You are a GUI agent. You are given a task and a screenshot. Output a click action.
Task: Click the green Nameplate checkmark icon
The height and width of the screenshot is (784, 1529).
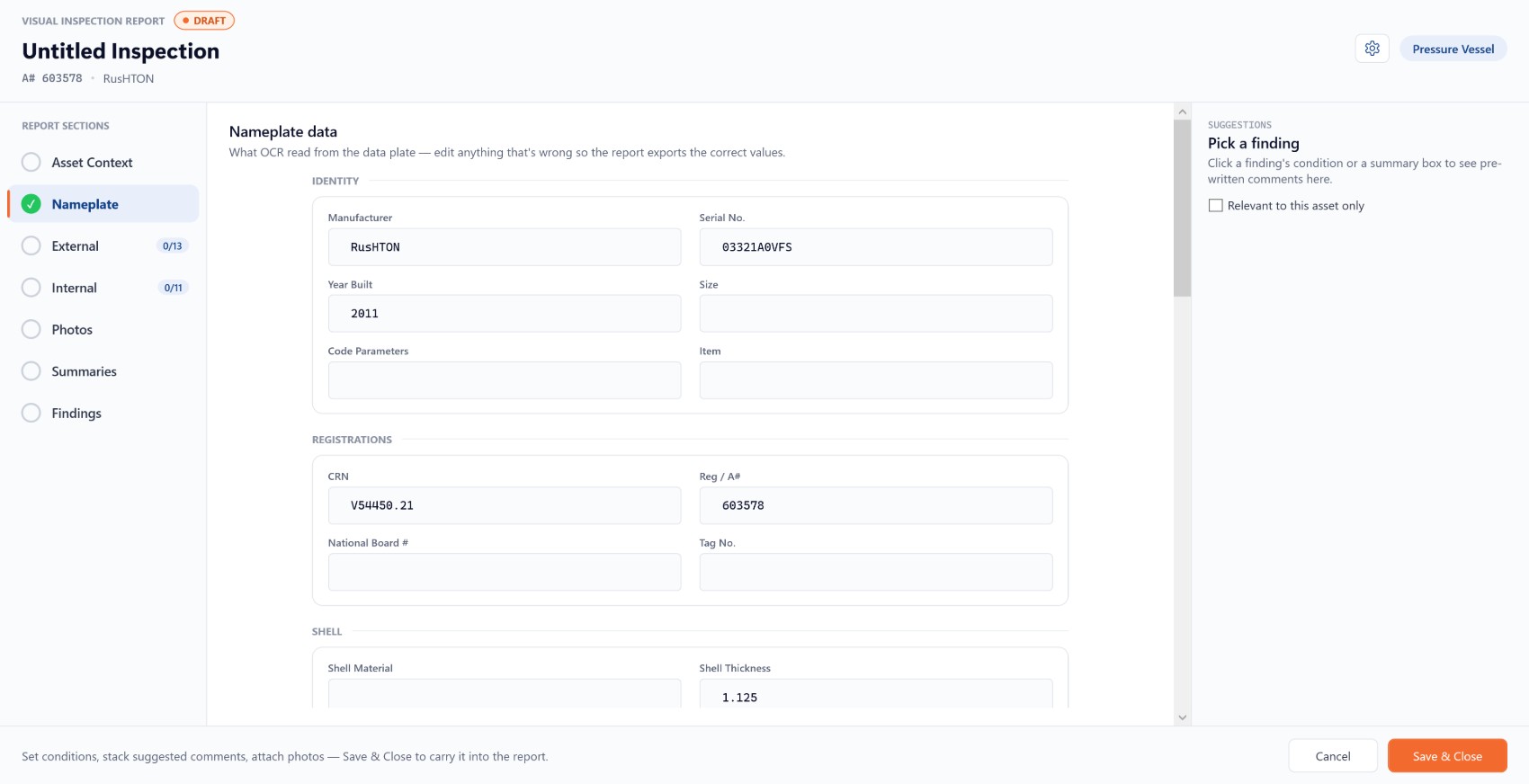pyautogui.click(x=31, y=204)
